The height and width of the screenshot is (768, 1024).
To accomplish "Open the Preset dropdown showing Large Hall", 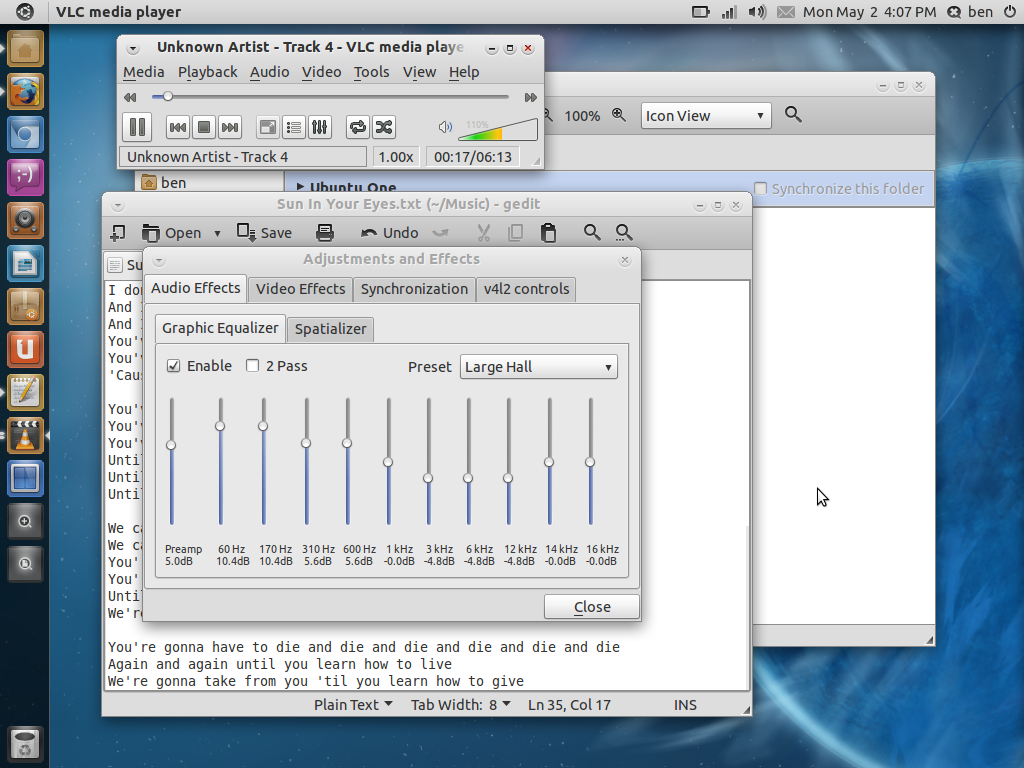I will [539, 367].
